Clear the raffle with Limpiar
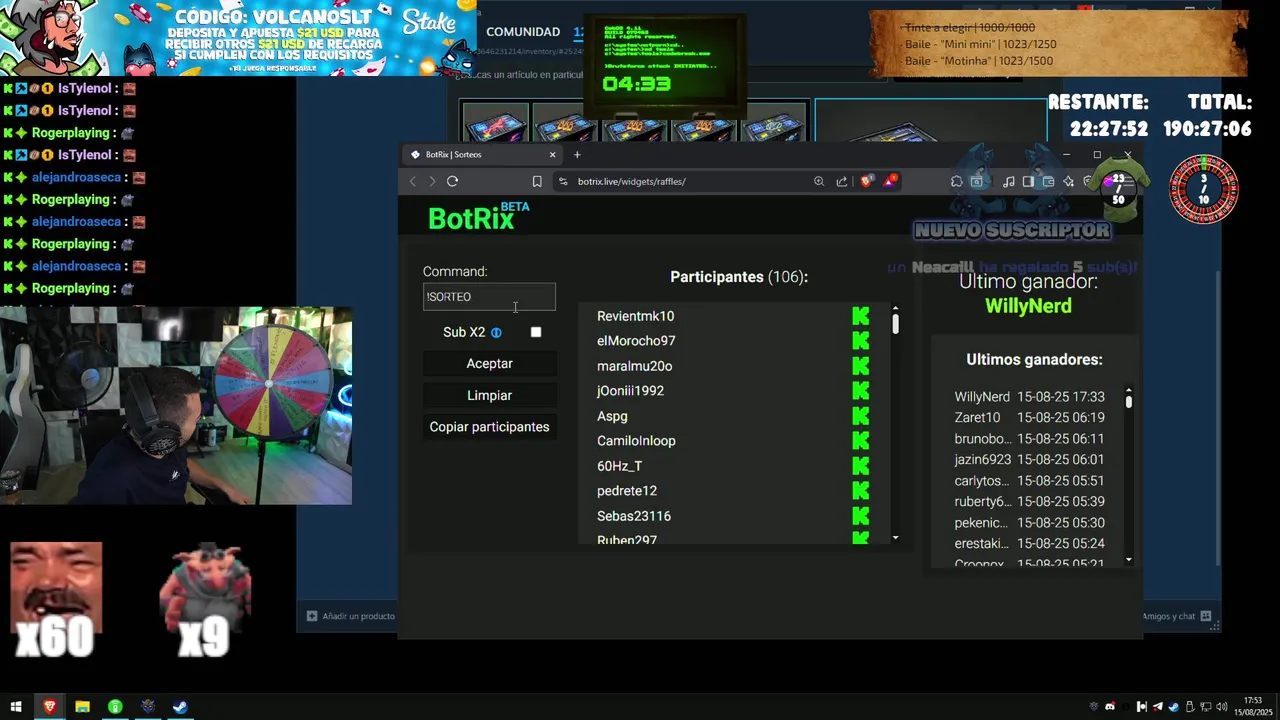This screenshot has height=720, width=1280. [489, 395]
